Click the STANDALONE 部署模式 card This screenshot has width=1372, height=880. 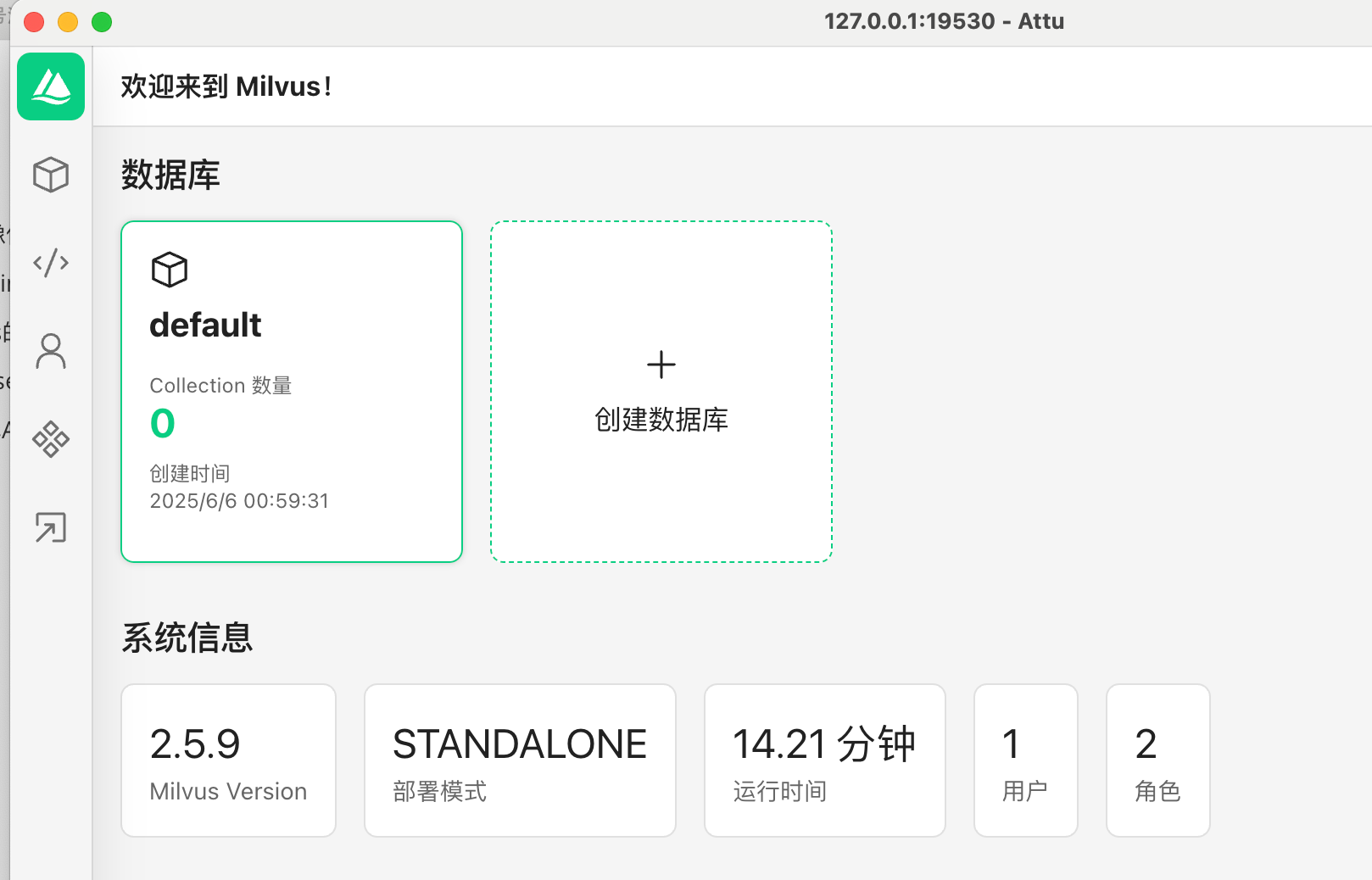point(520,760)
